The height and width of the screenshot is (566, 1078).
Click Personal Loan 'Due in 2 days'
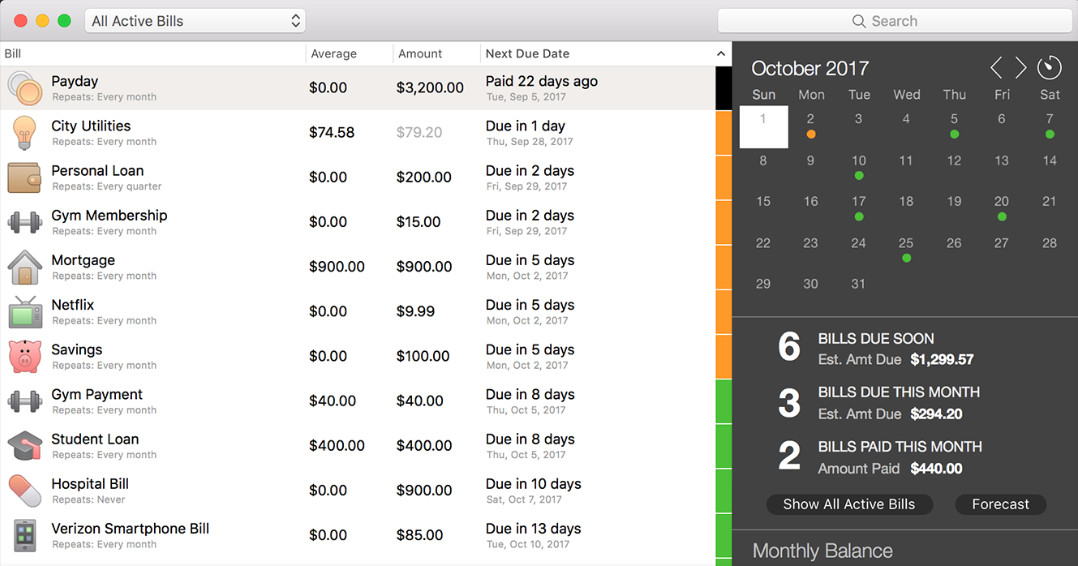(x=530, y=171)
